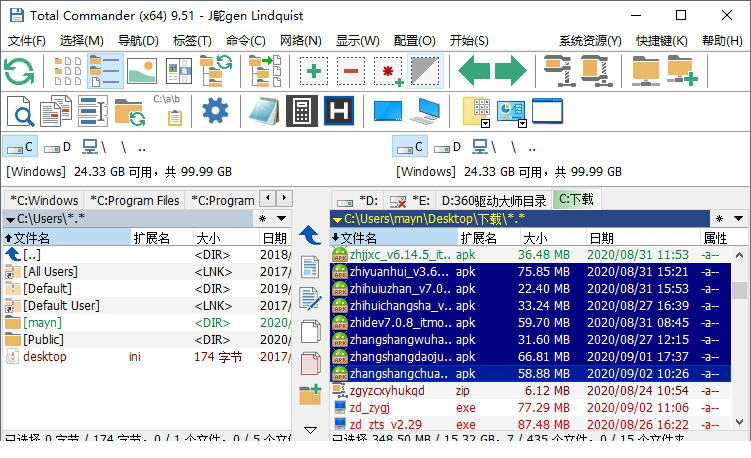This screenshot has height=458, width=751.
Task: Switch to the D:360驱动大师目录 tab
Action: [494, 200]
